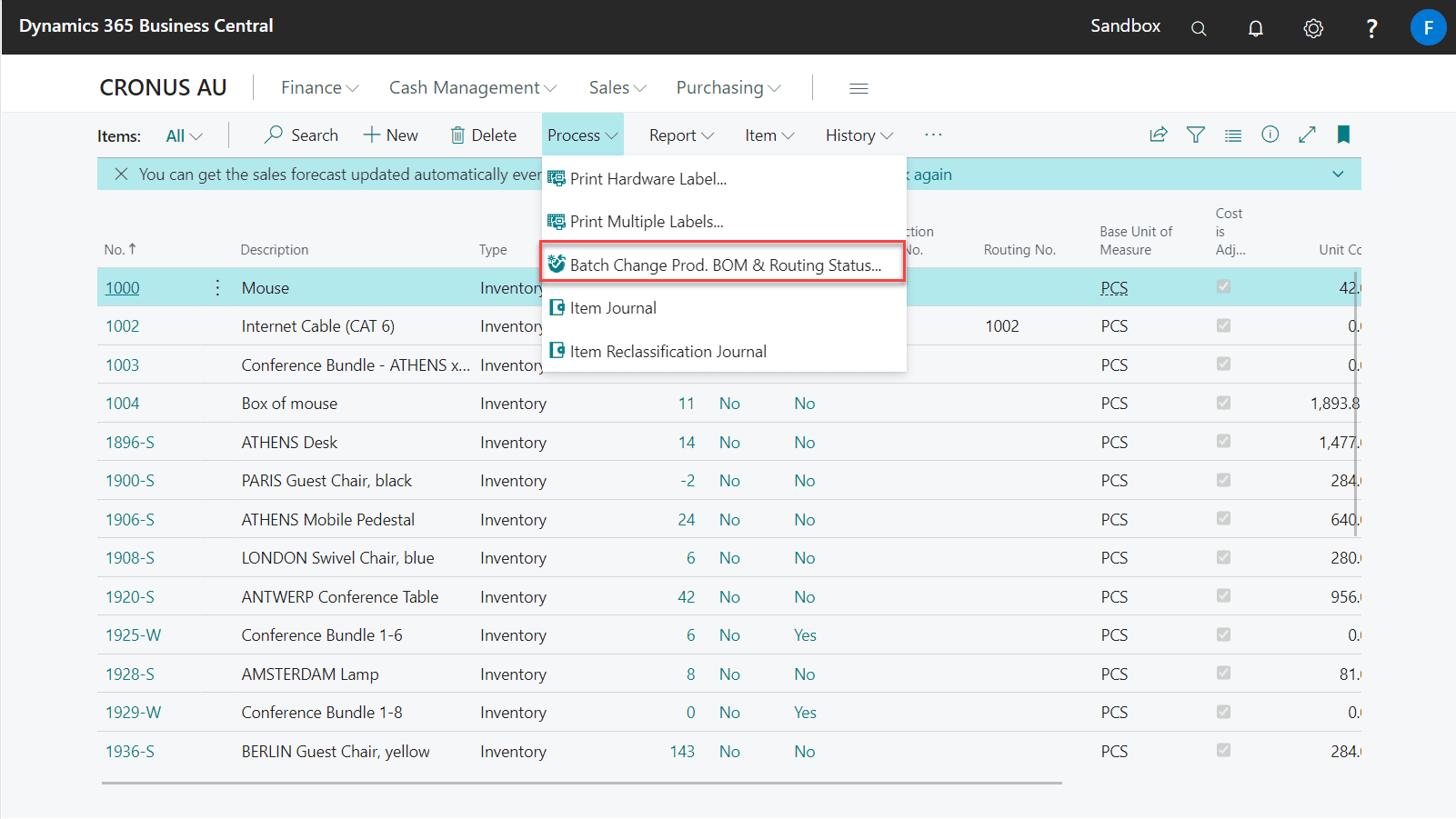The height and width of the screenshot is (819, 1456).
Task: Toggle Cost is Adjusted for ATHENS Desk
Action: point(1223,441)
